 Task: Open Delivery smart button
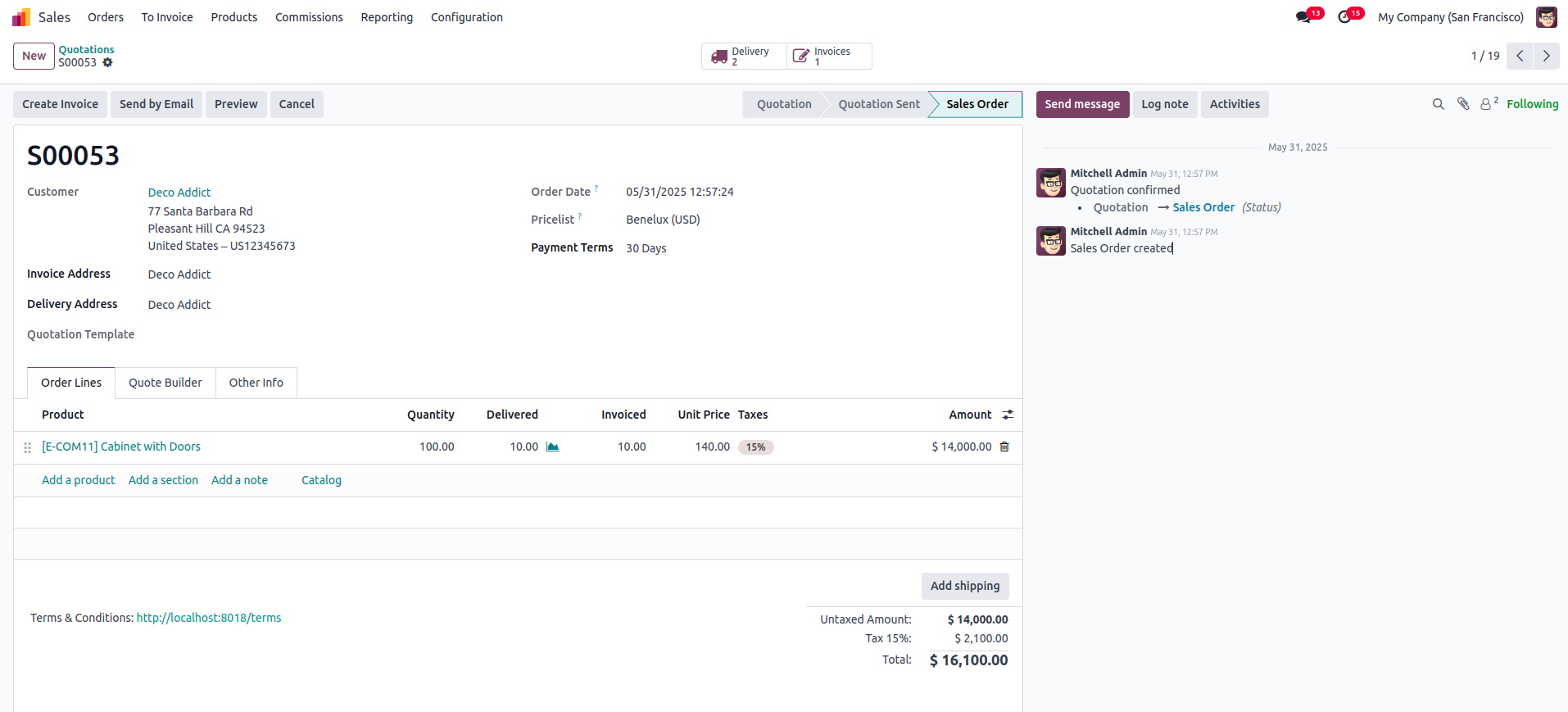coord(744,57)
